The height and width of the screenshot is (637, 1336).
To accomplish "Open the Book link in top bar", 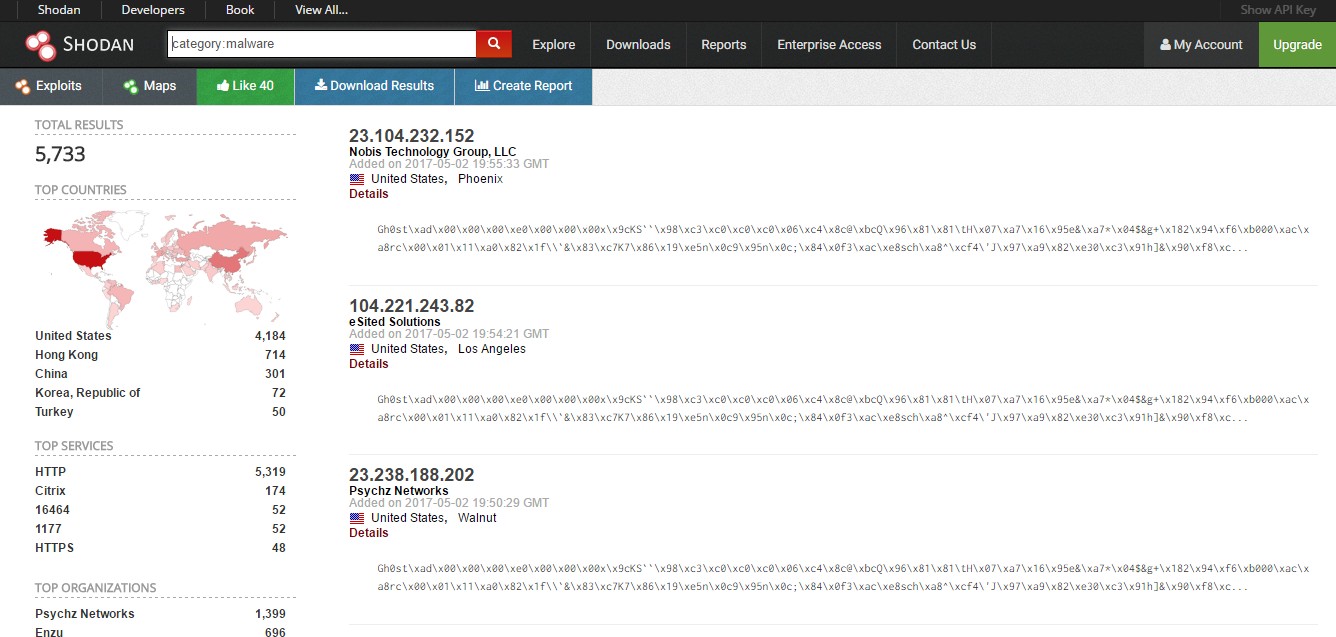I will [x=240, y=10].
